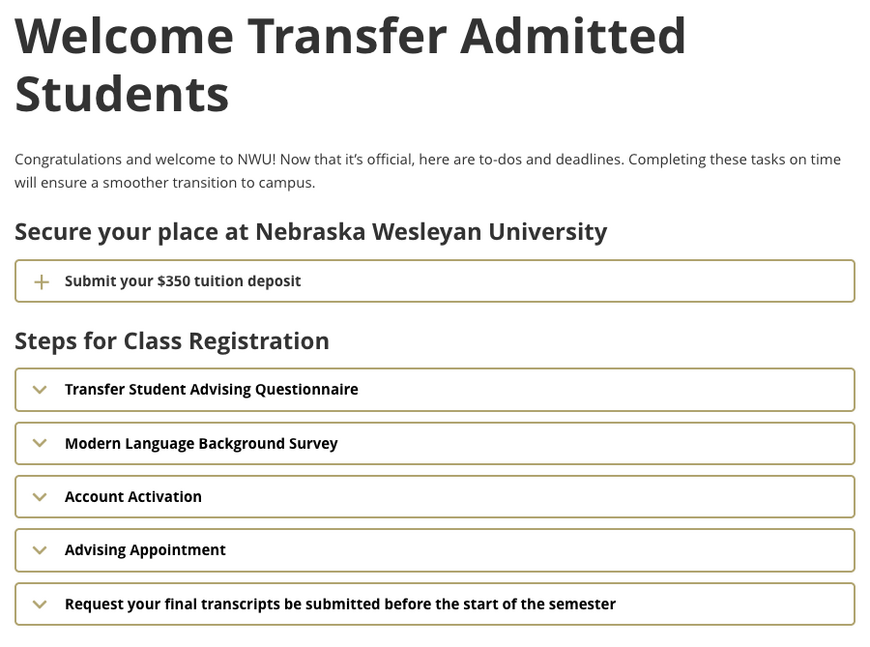The image size is (870, 647).
Task: Click the word 'Students' in the page title
Action: (122, 94)
